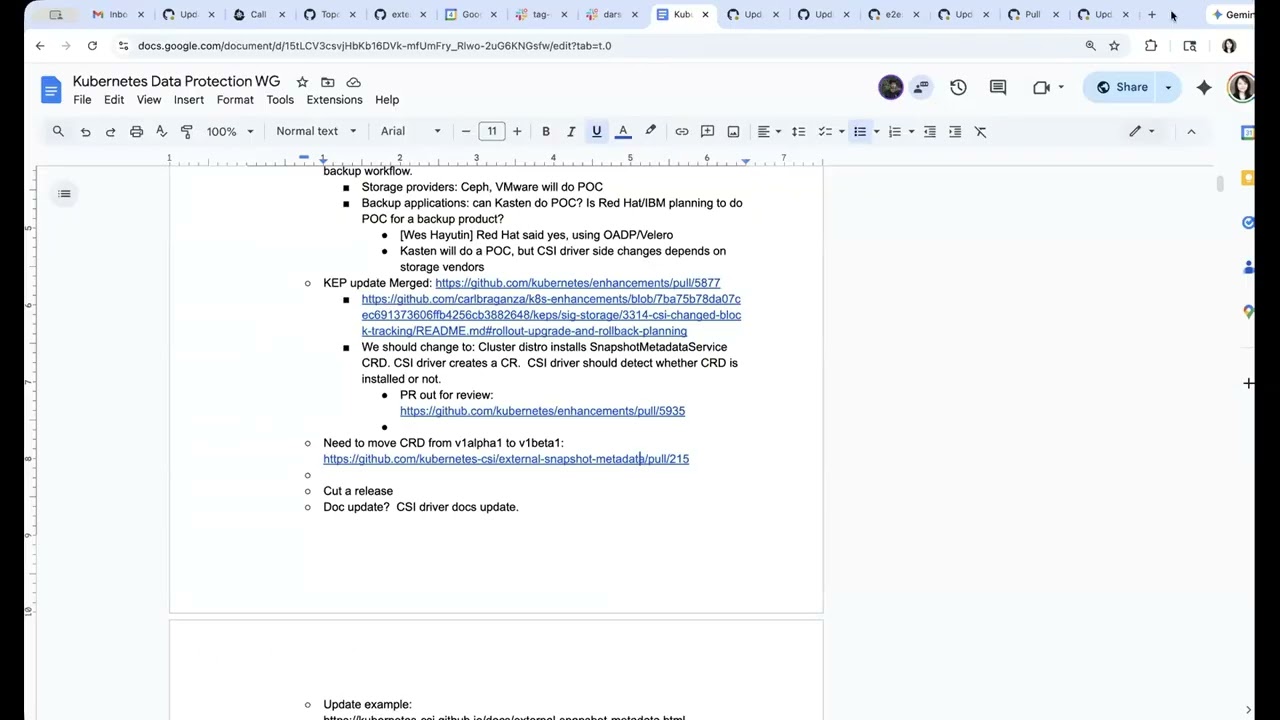Clear formatting from selection

(x=980, y=131)
